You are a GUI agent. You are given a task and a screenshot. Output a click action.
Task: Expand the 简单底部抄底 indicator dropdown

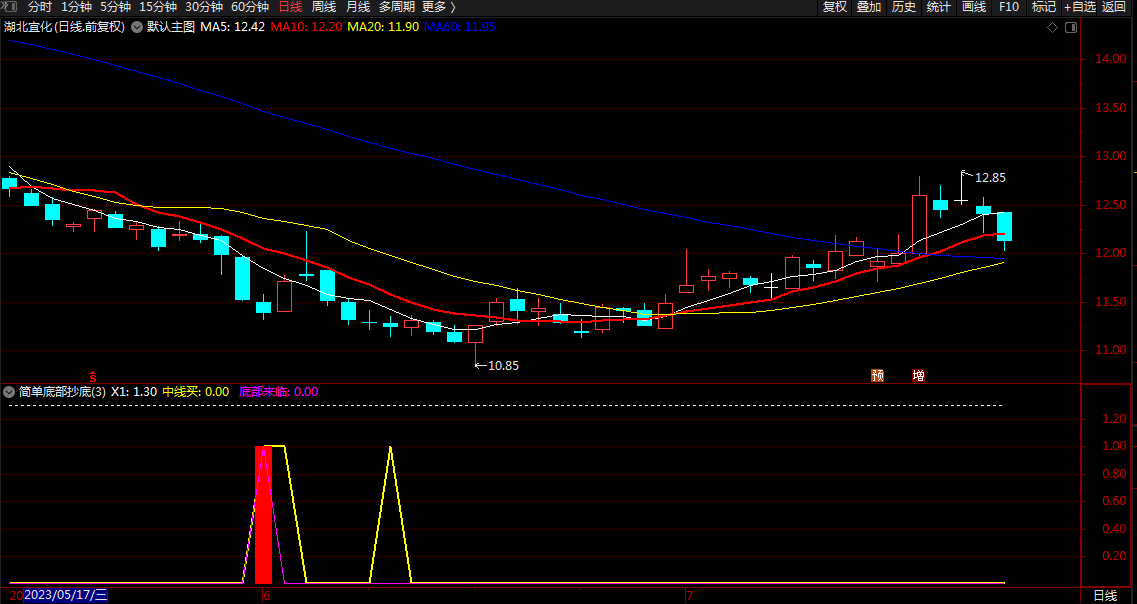point(9,392)
